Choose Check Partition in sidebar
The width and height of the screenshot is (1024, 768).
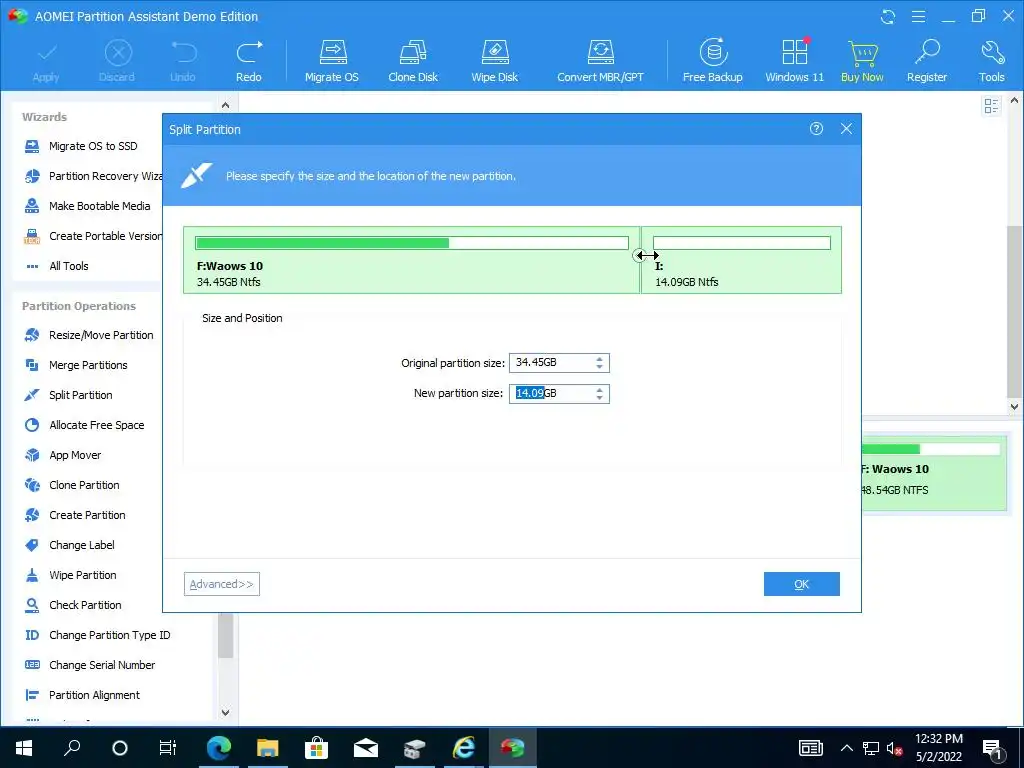(72, 605)
